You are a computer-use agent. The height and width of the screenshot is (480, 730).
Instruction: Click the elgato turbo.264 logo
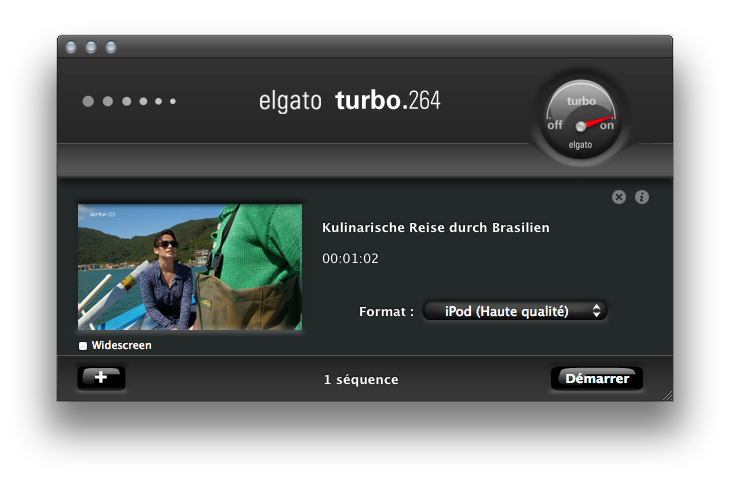349,101
